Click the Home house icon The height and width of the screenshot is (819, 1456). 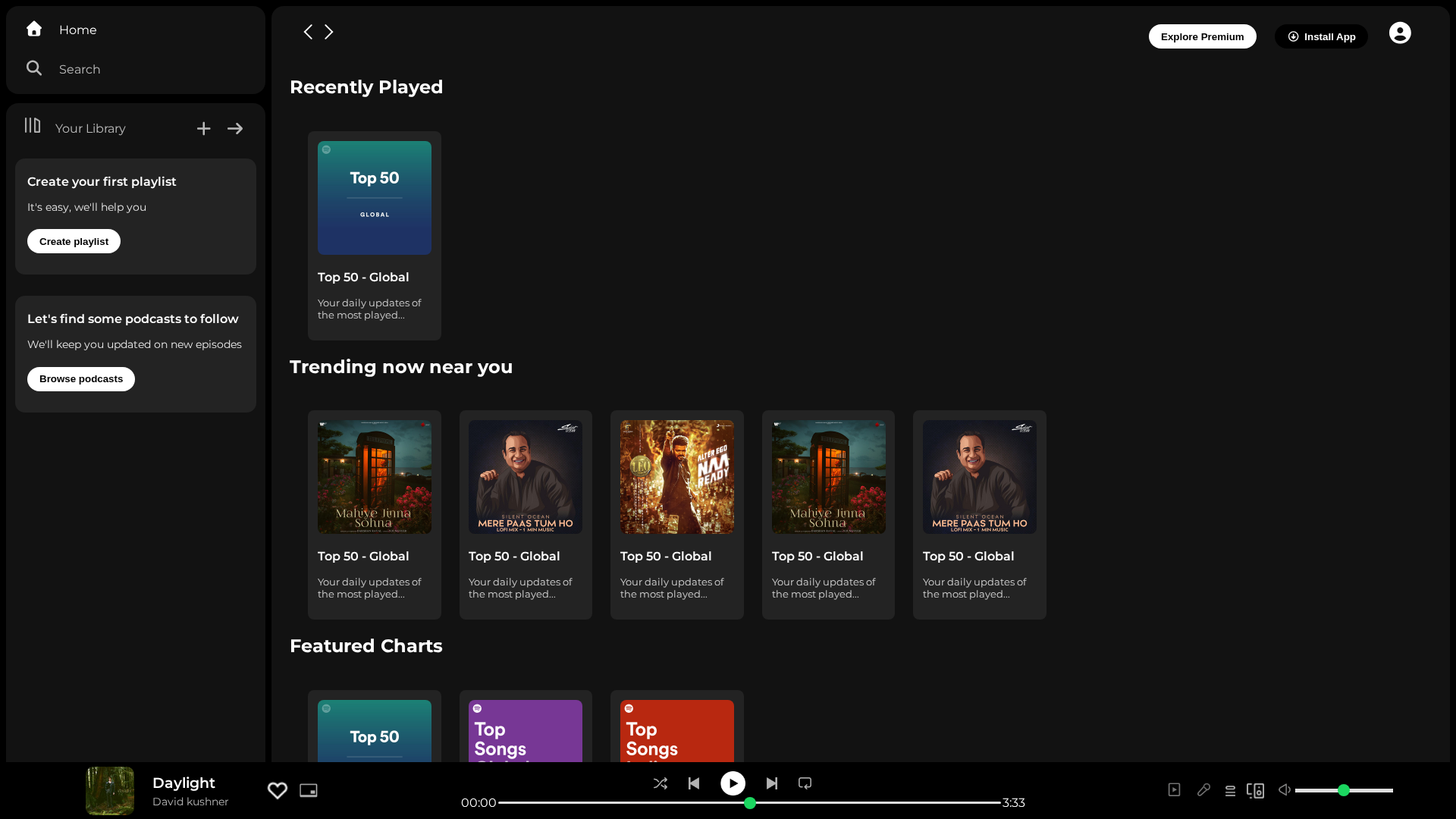(x=34, y=29)
